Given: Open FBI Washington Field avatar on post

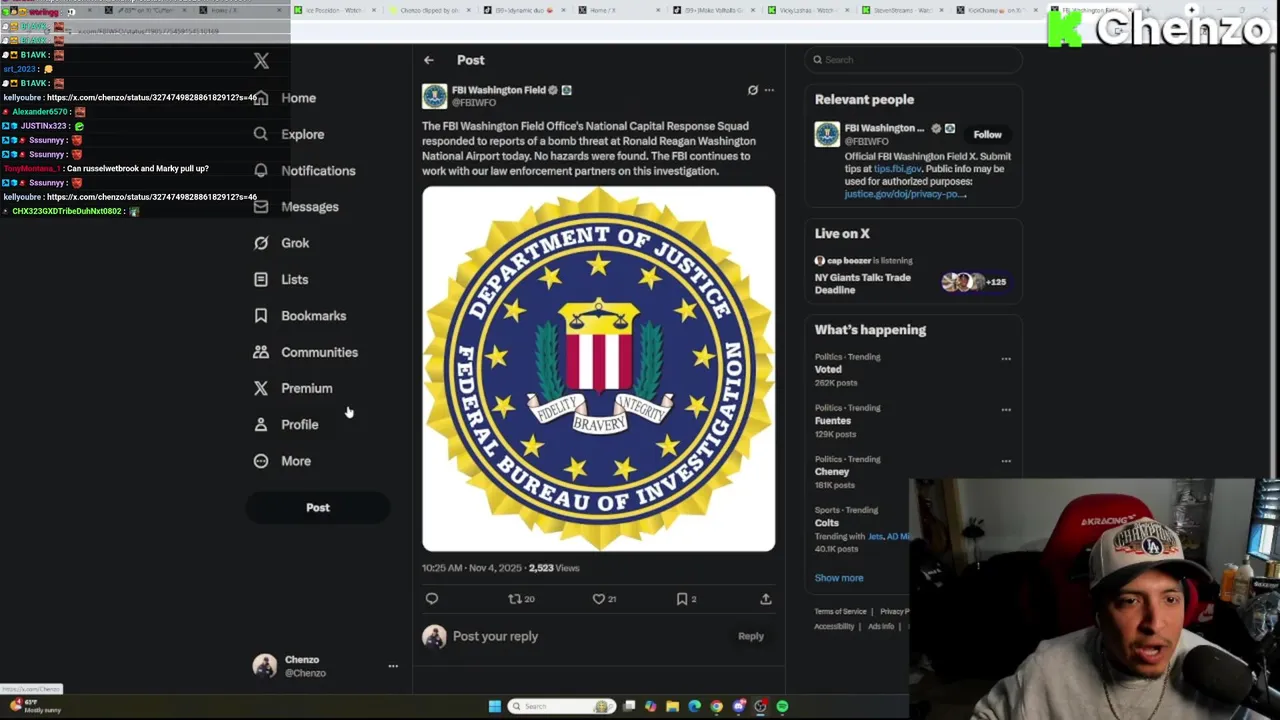Looking at the screenshot, I should tap(434, 96).
